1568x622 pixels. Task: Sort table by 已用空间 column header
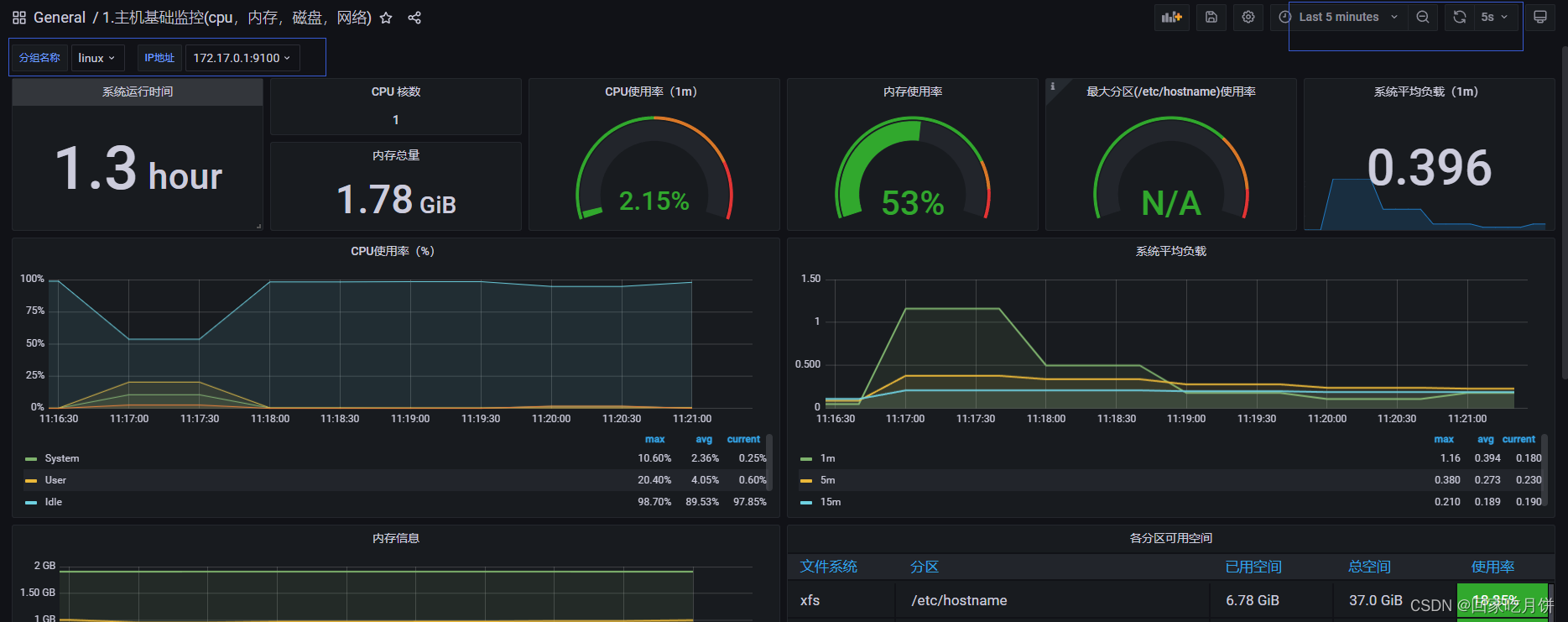coord(1253,567)
